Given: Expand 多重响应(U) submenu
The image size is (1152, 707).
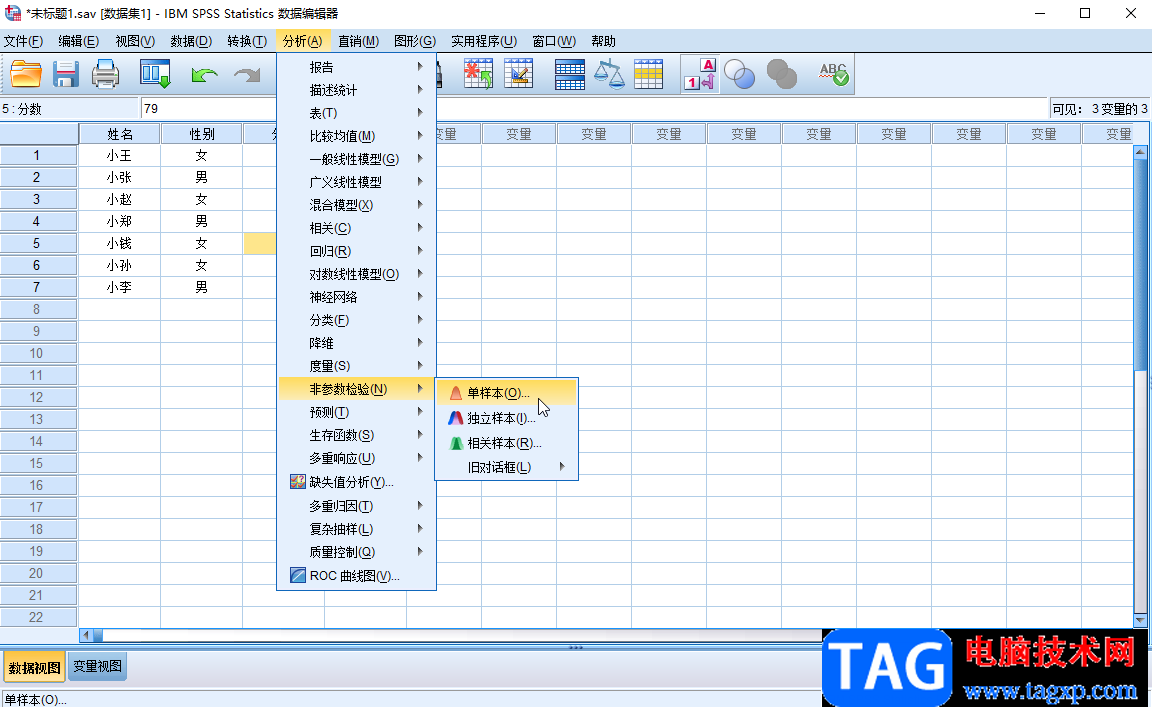Looking at the screenshot, I should point(356,458).
